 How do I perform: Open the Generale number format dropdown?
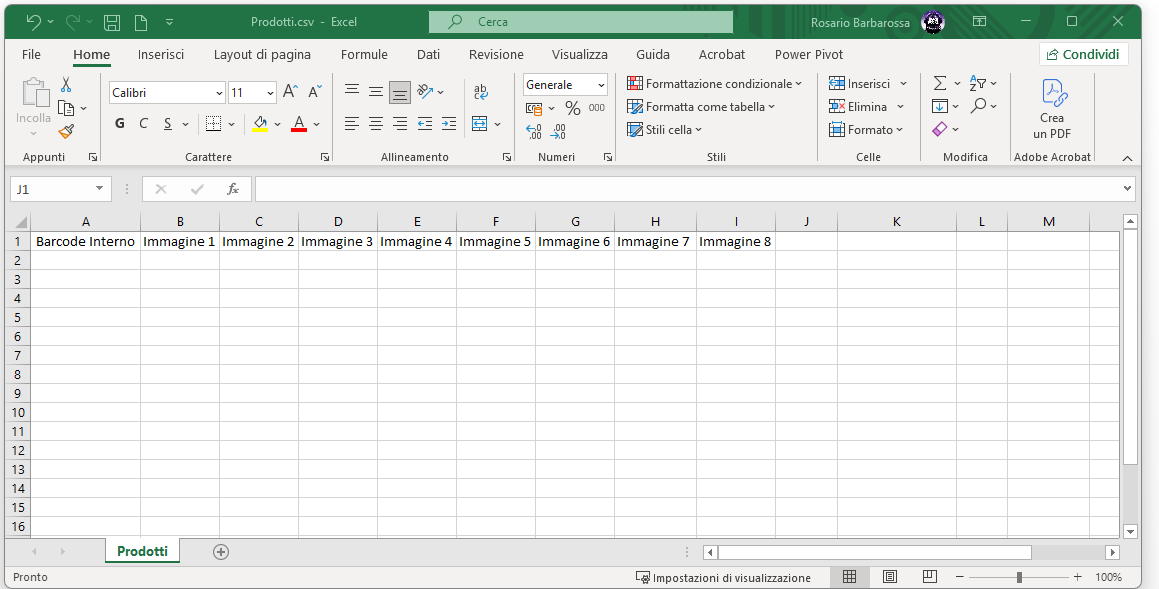point(601,85)
